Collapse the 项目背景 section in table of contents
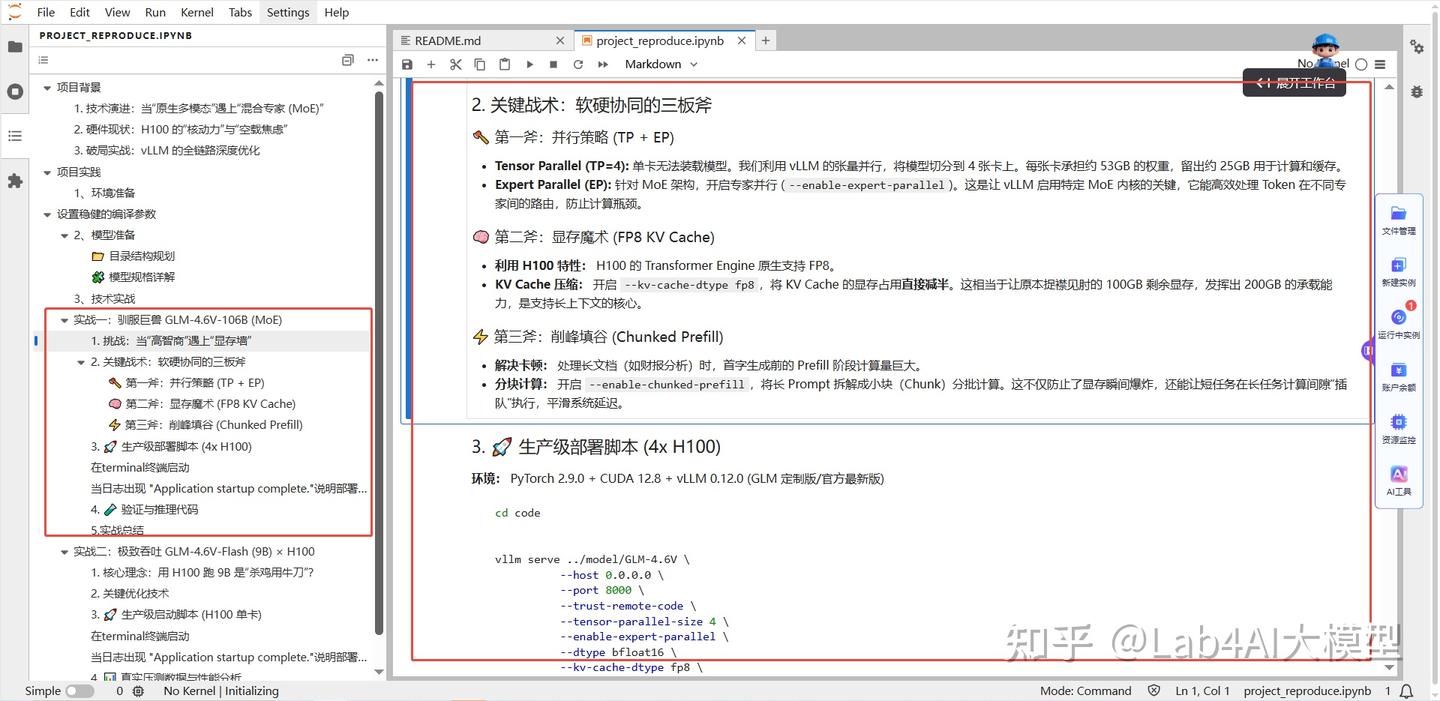 coord(45,86)
